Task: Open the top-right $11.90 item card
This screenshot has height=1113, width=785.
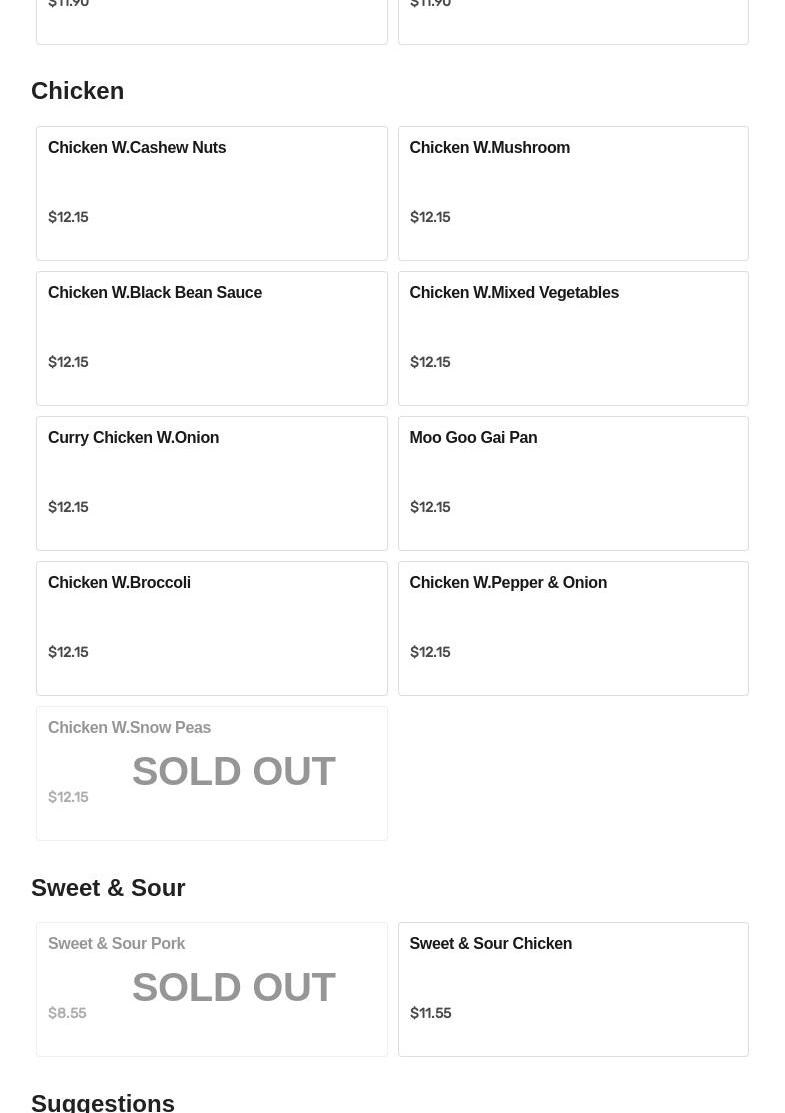Action: [573, 22]
